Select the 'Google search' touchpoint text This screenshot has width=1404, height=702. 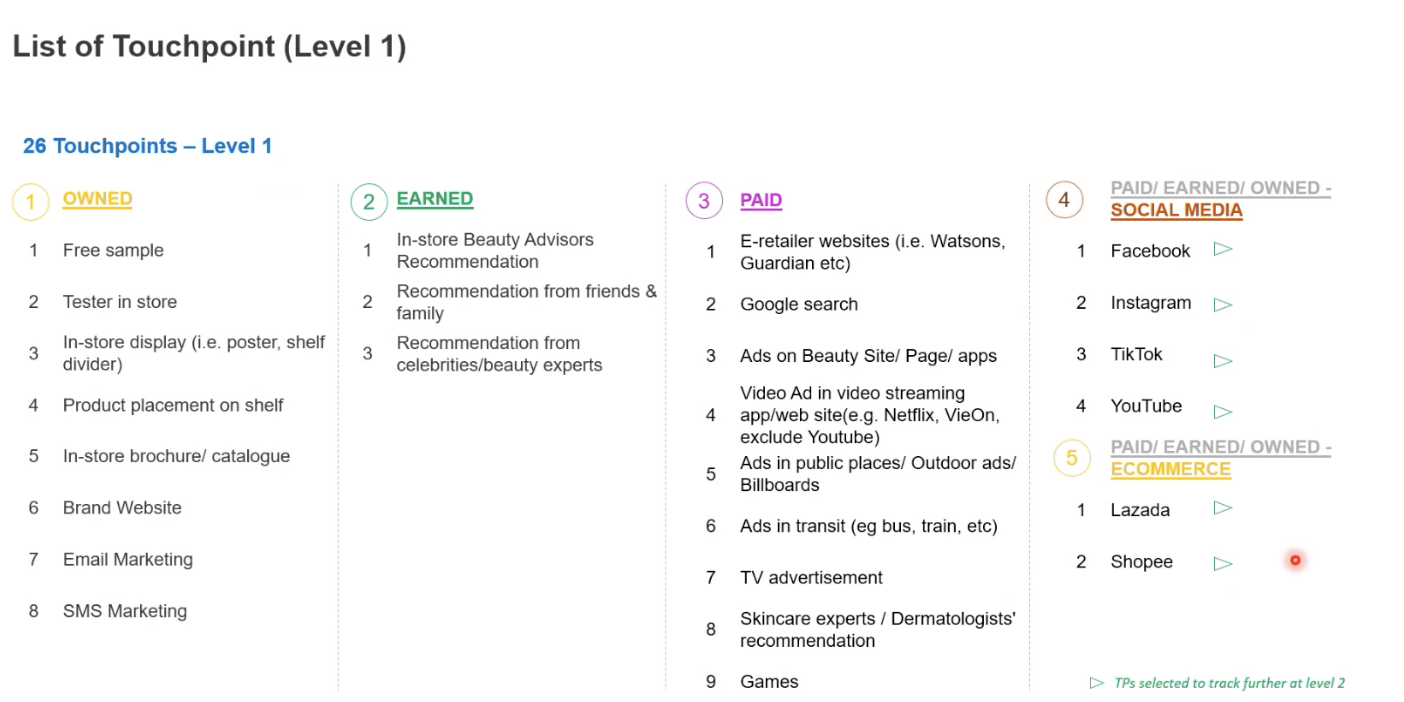[799, 304]
